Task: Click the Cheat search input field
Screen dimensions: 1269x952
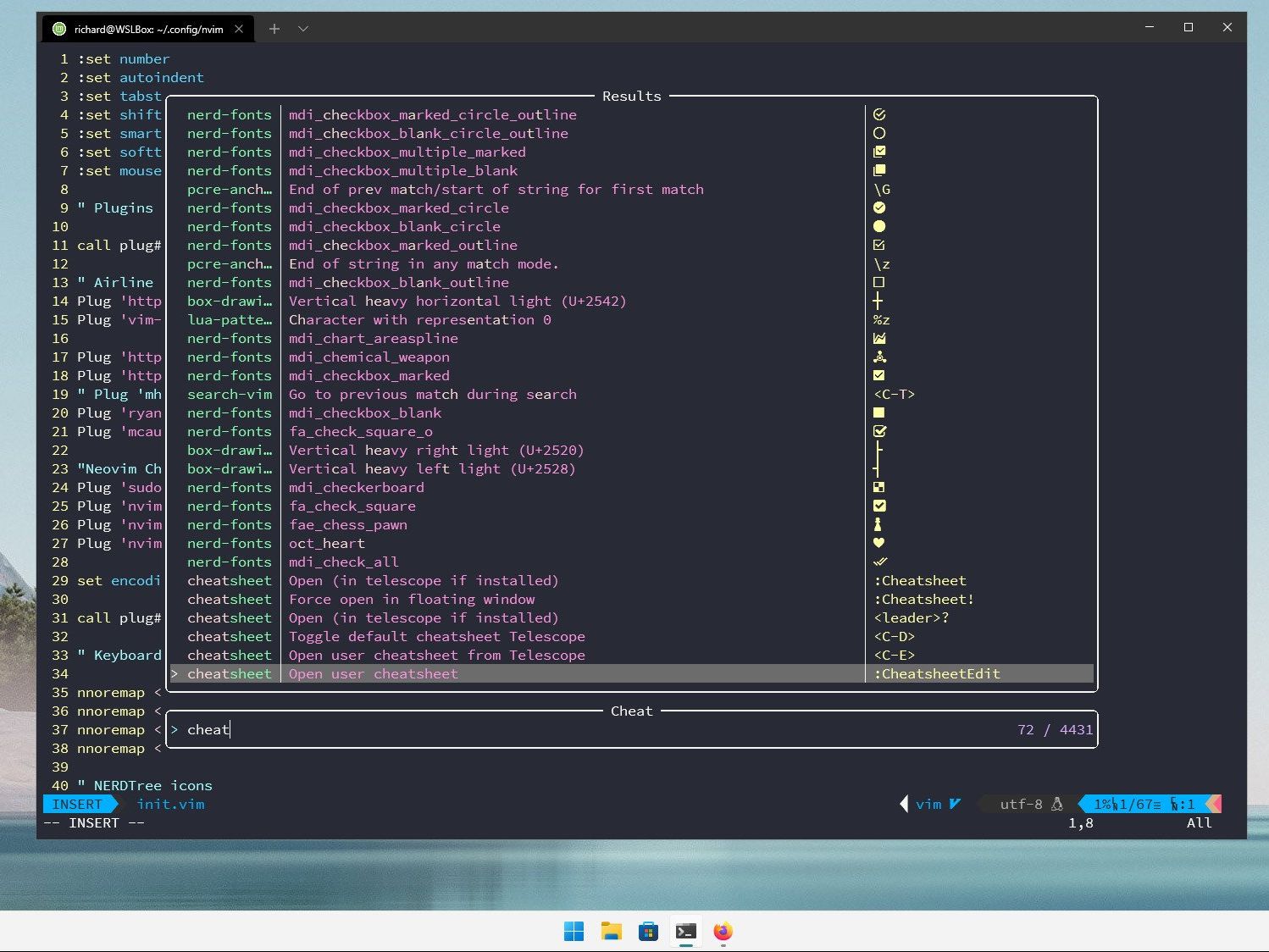Action: pos(593,730)
